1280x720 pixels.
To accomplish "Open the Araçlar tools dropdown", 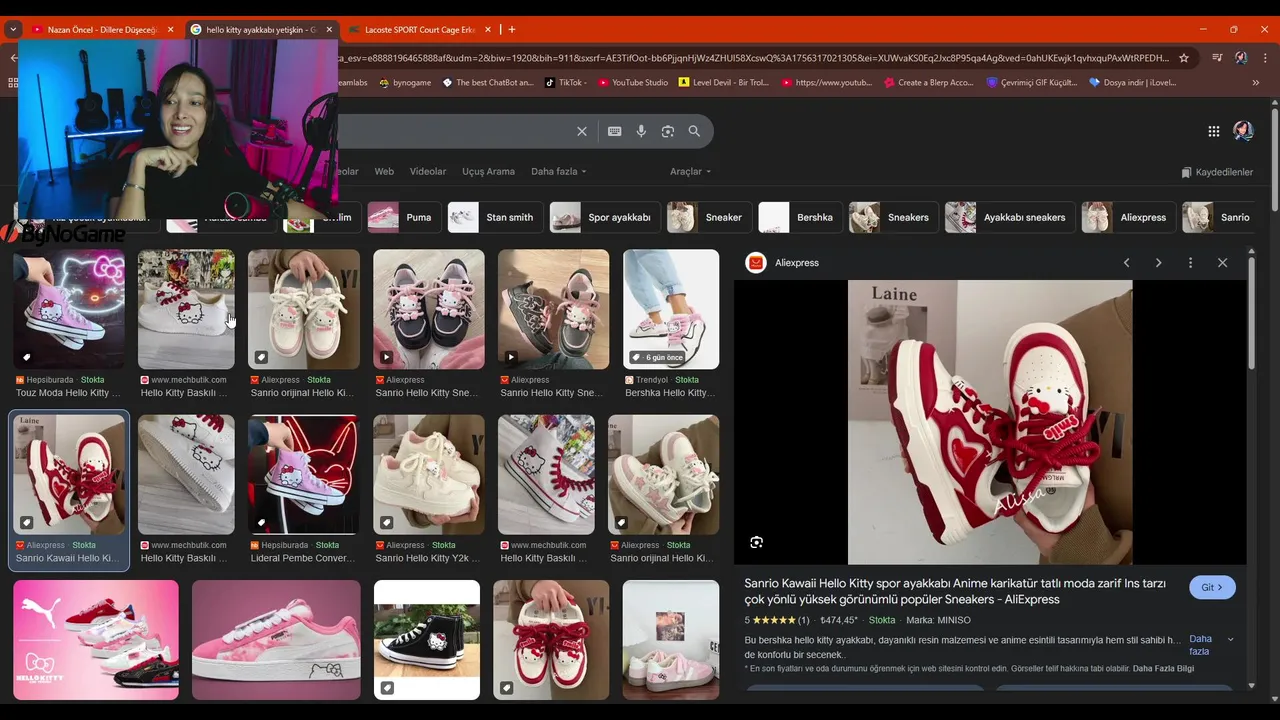I will [690, 172].
